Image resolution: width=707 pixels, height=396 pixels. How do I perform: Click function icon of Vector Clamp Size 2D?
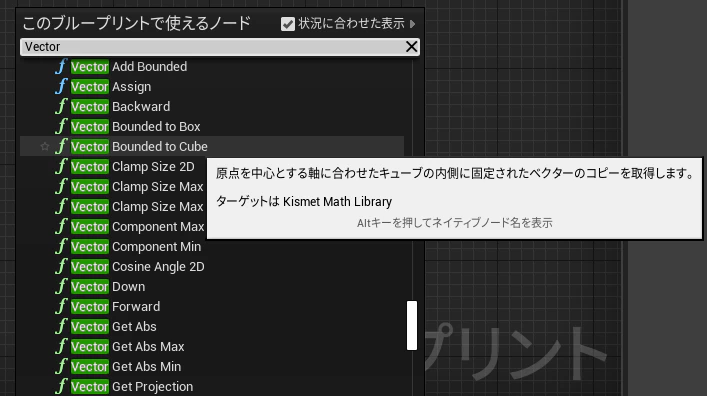tap(61, 166)
